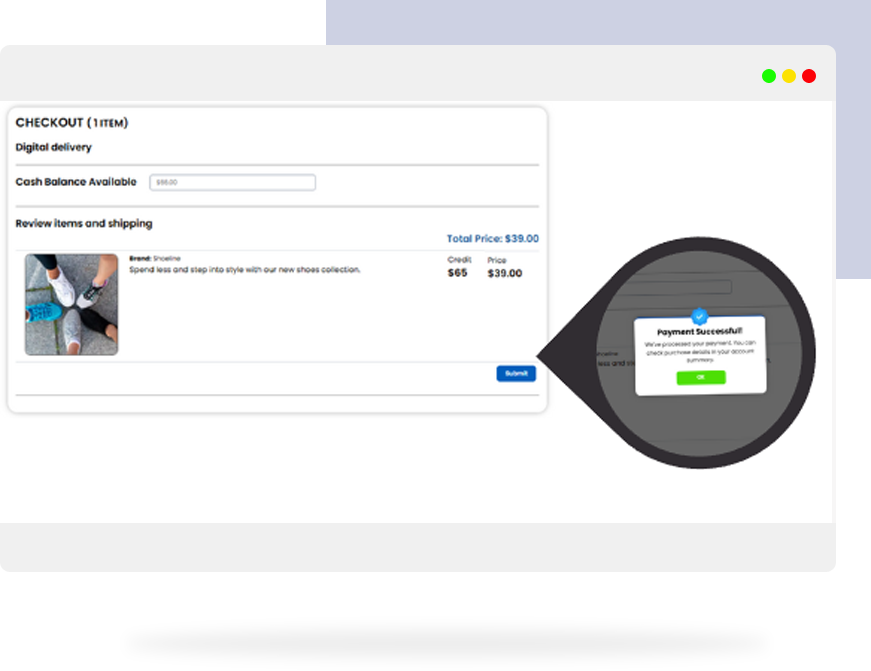The image size is (871, 671).
Task: Click the shoes collection description text
Action: tap(244, 270)
